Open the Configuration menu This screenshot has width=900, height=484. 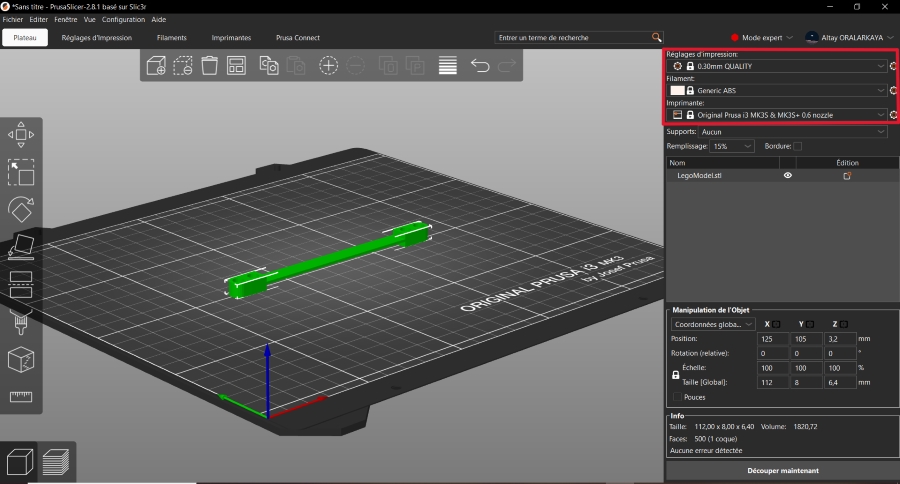pos(123,20)
